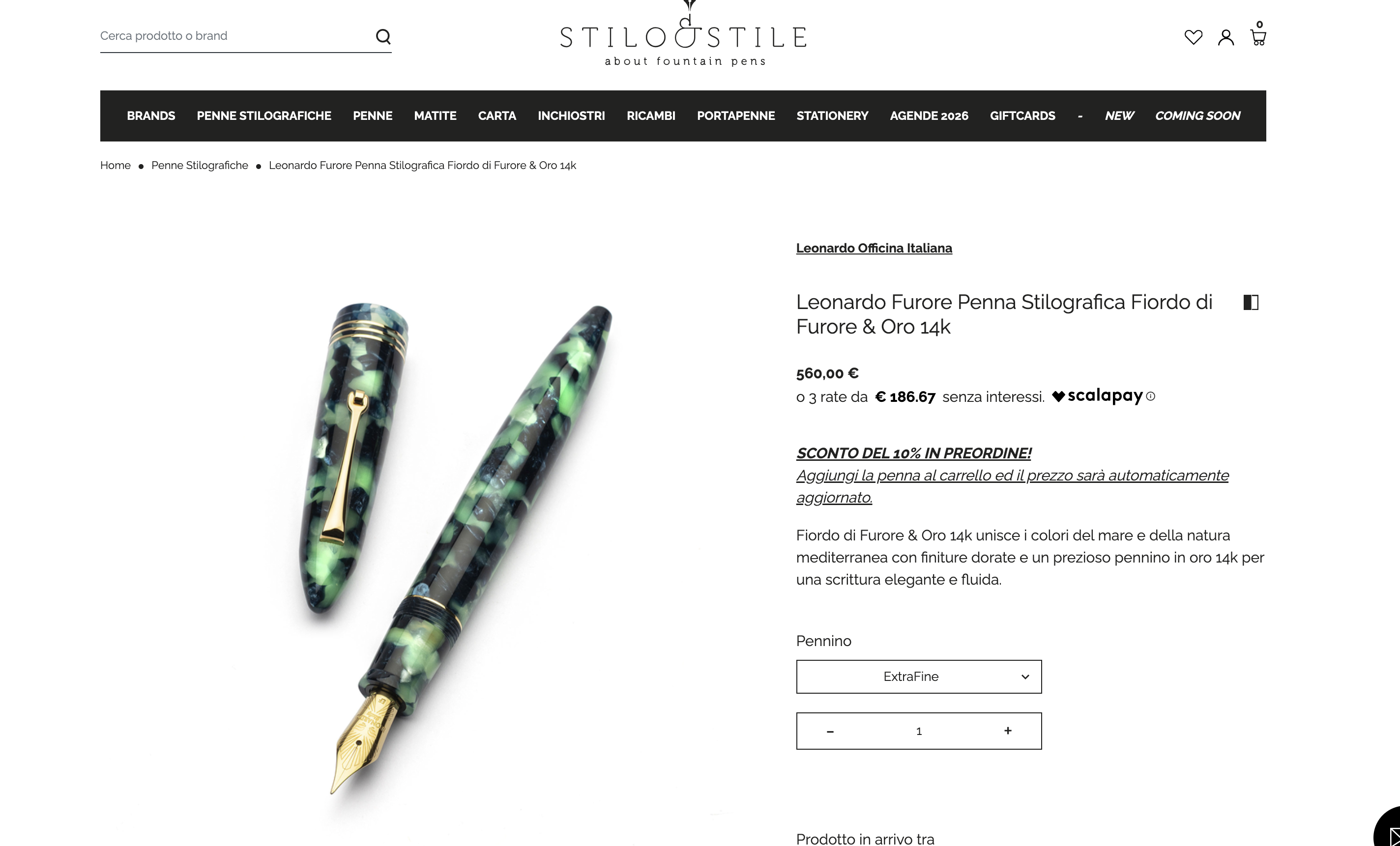The height and width of the screenshot is (846, 1400).
Task: Go to Home in breadcrumb
Action: point(116,165)
